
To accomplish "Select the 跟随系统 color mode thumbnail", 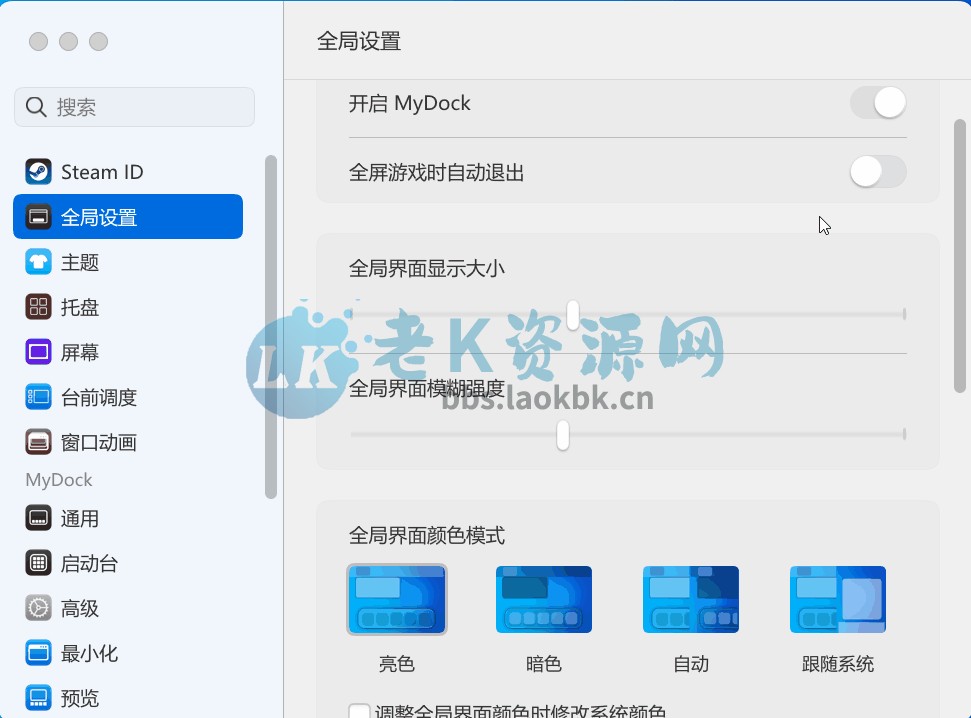I will click(838, 599).
